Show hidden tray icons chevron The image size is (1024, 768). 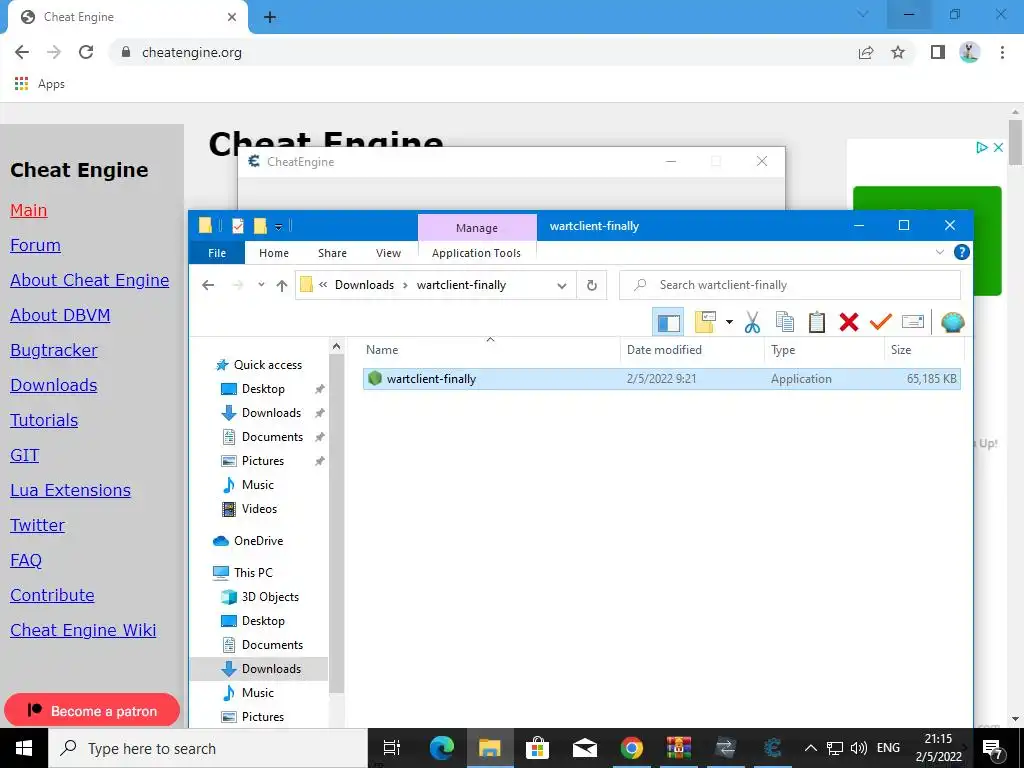810,748
